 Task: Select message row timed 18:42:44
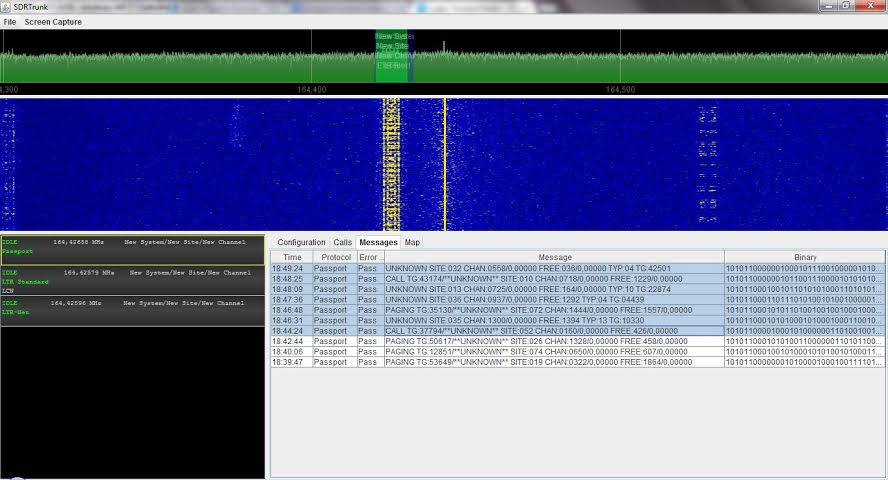(578, 341)
